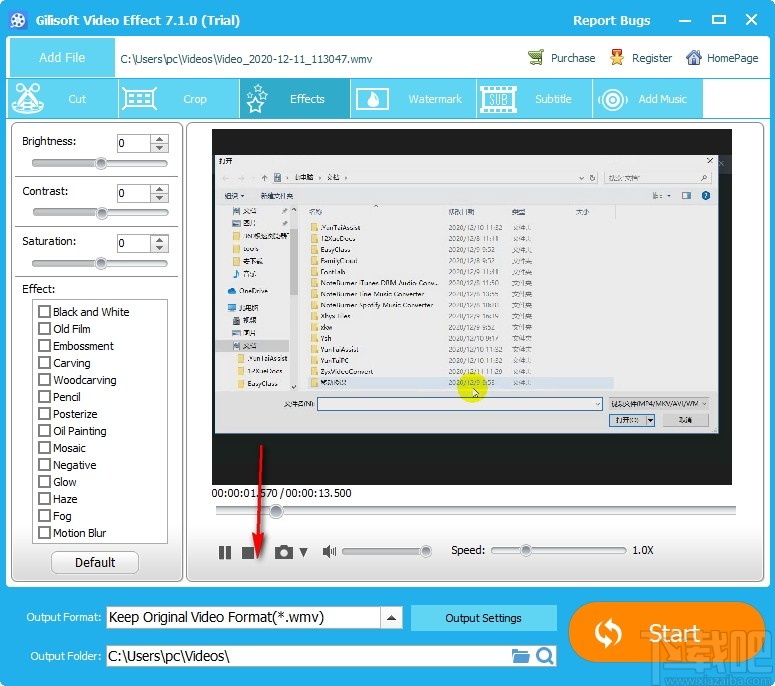Click the Add File button
This screenshot has height=686, width=775.
pyautogui.click(x=62, y=58)
